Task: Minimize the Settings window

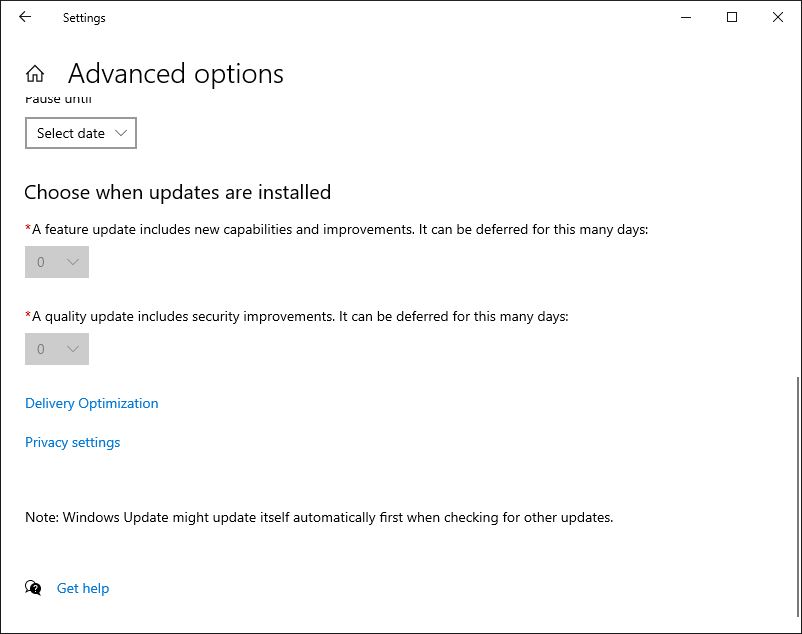Action: click(686, 17)
